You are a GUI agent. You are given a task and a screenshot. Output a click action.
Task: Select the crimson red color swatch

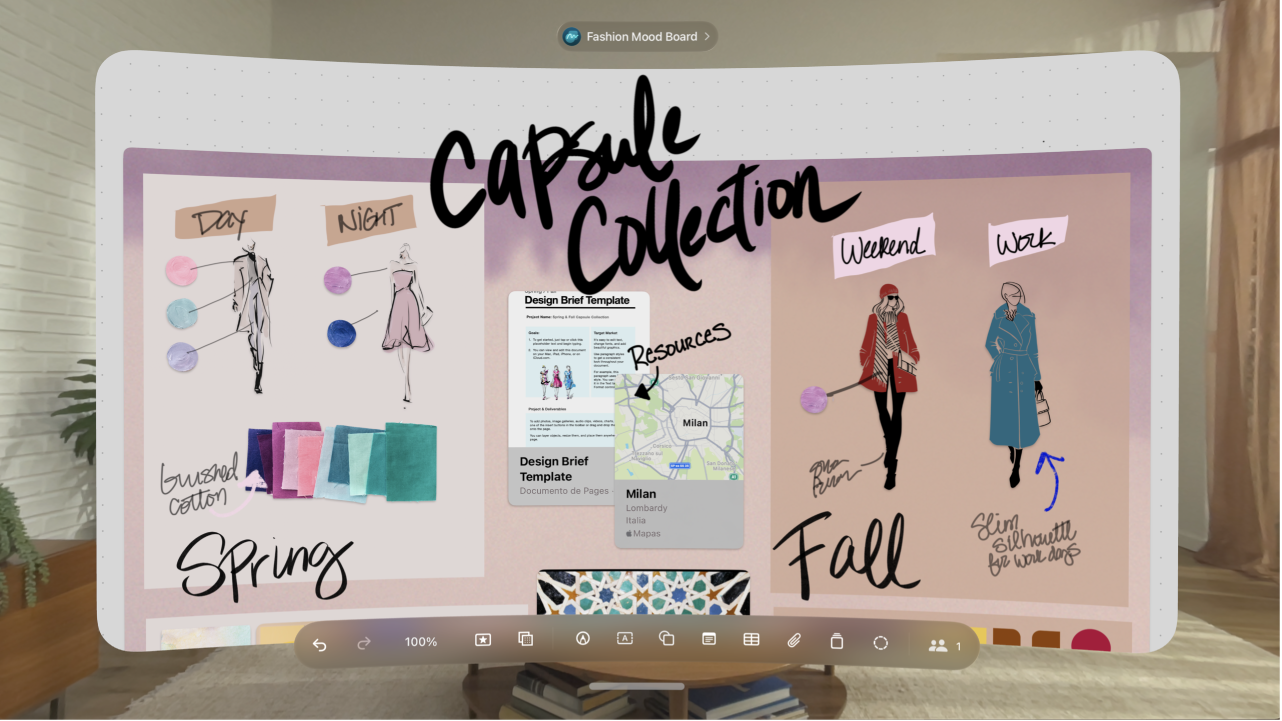[x=1091, y=640]
